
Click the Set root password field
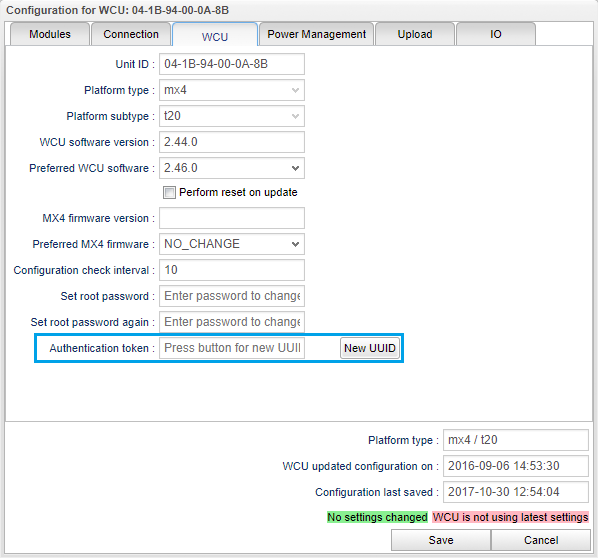pyautogui.click(x=232, y=296)
